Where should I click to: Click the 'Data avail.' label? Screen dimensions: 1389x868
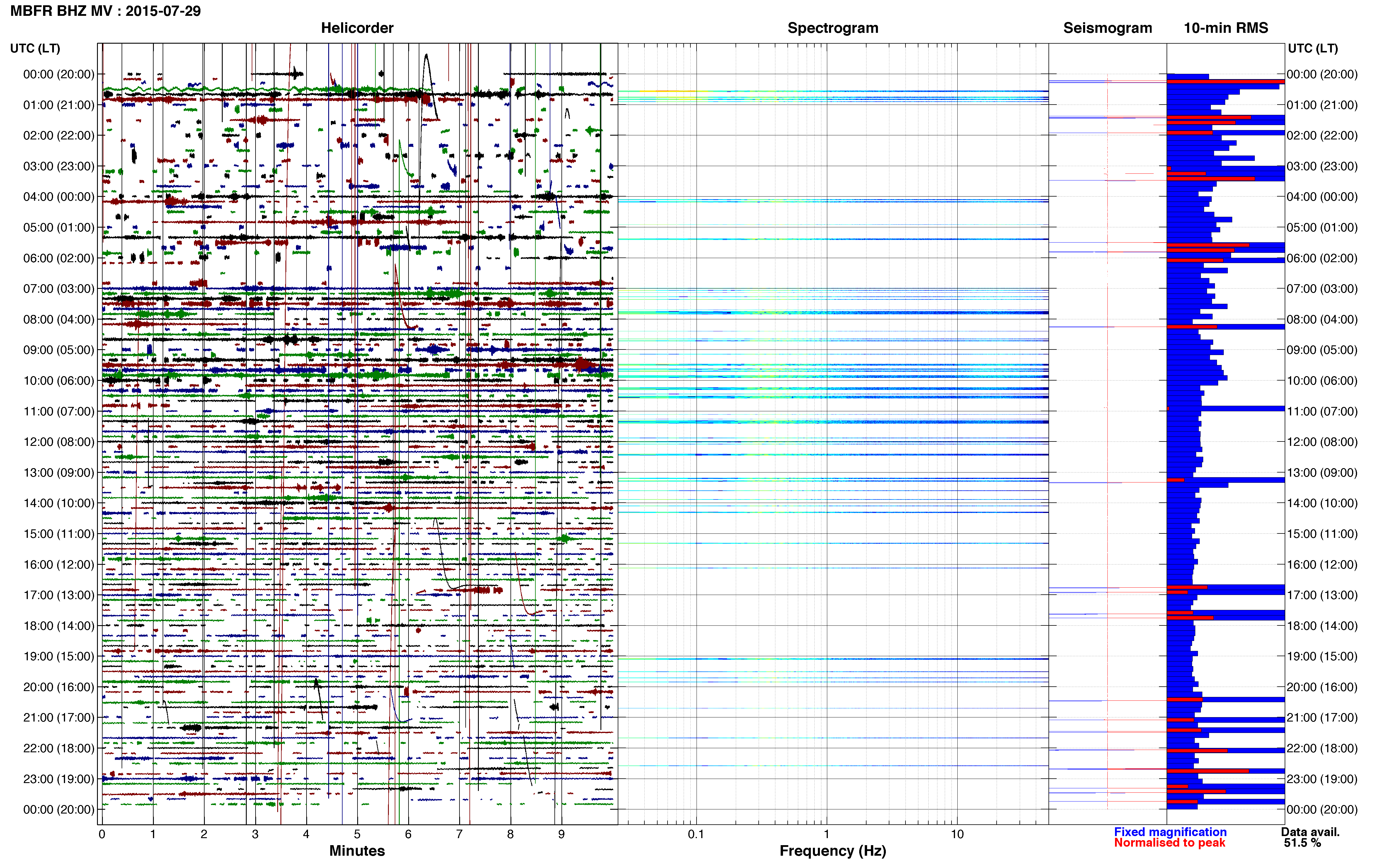click(x=1310, y=832)
